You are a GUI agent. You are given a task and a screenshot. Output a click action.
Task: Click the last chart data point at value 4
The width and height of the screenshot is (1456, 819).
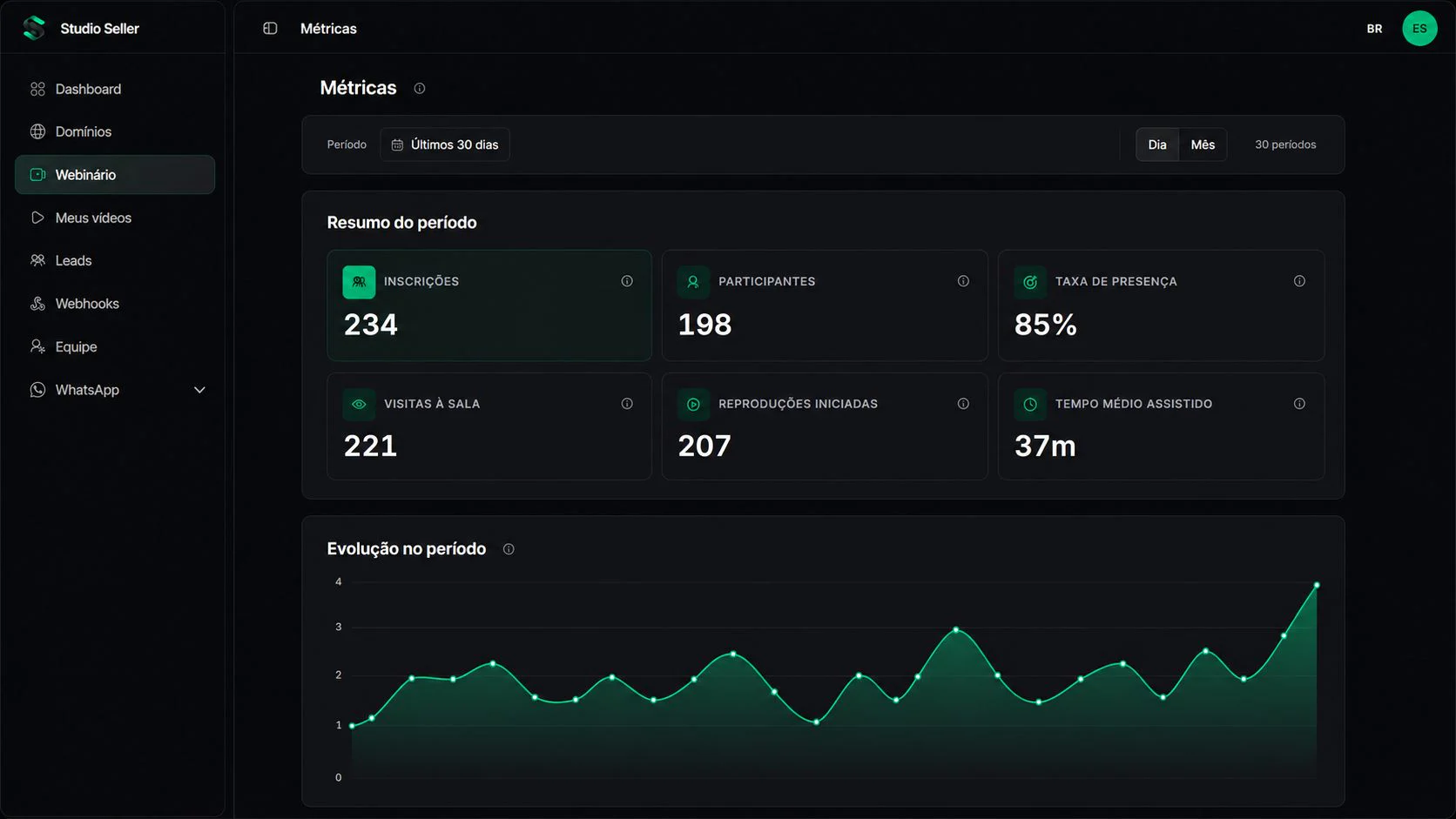click(1316, 586)
